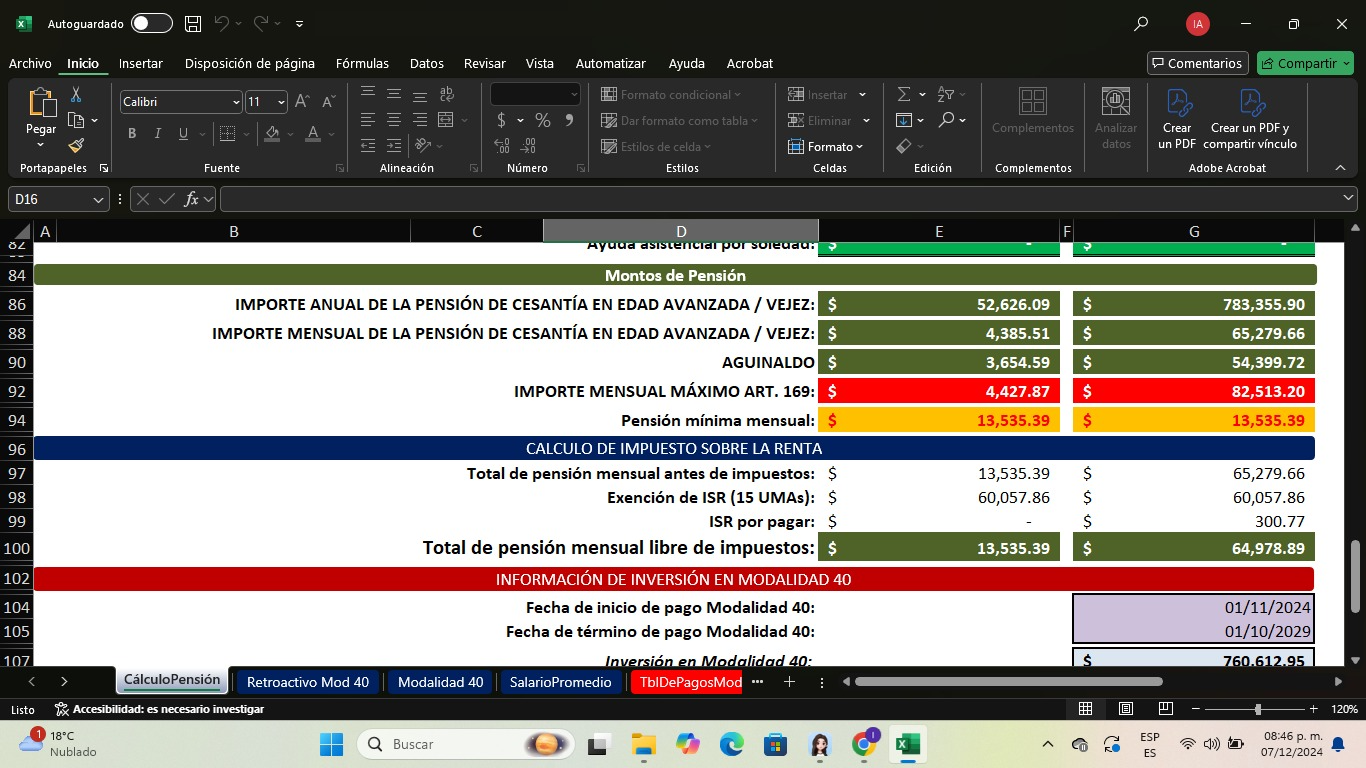This screenshot has width=1366, height=768.
Task: Click the insert function fx icon
Action: click(191, 199)
